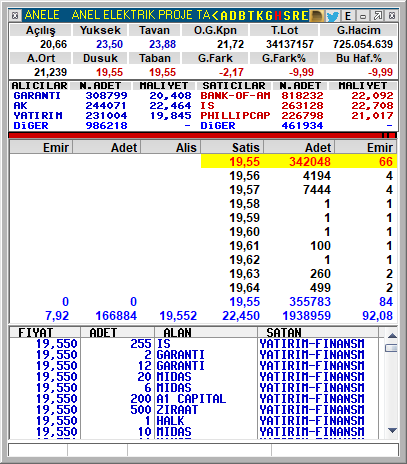The image size is (407, 464).
Task: Click the ANELE ticker symbol in title
Action: (x=42, y=15)
